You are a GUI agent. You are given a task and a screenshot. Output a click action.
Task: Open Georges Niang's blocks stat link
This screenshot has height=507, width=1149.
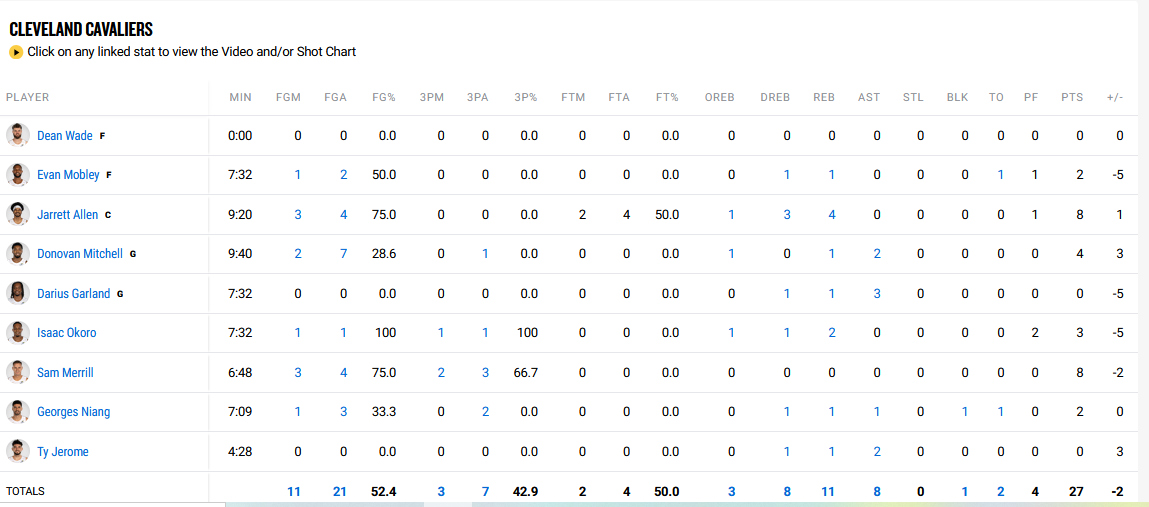[x=965, y=412]
